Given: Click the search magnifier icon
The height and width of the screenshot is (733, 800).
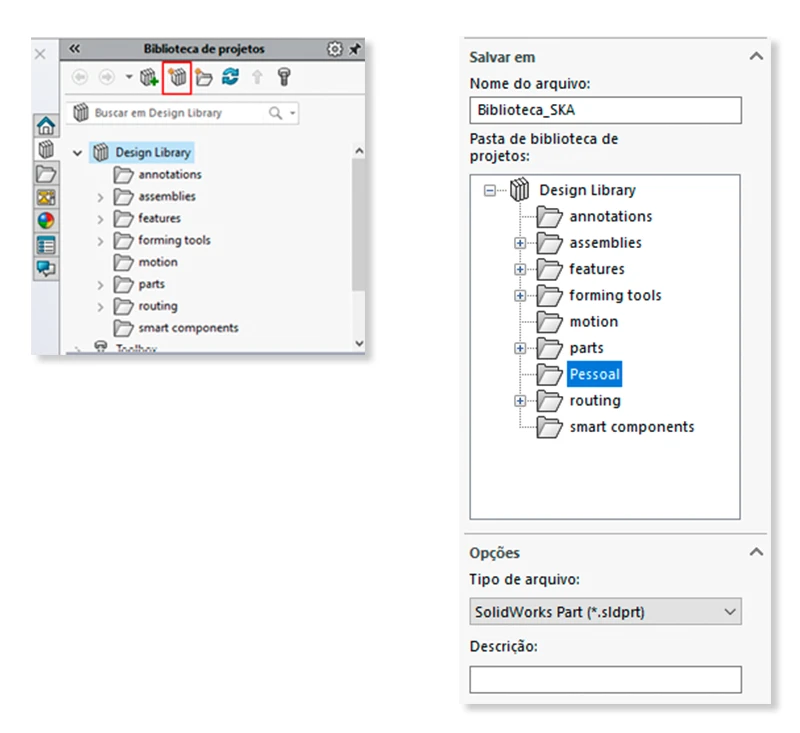Looking at the screenshot, I should click(275, 113).
